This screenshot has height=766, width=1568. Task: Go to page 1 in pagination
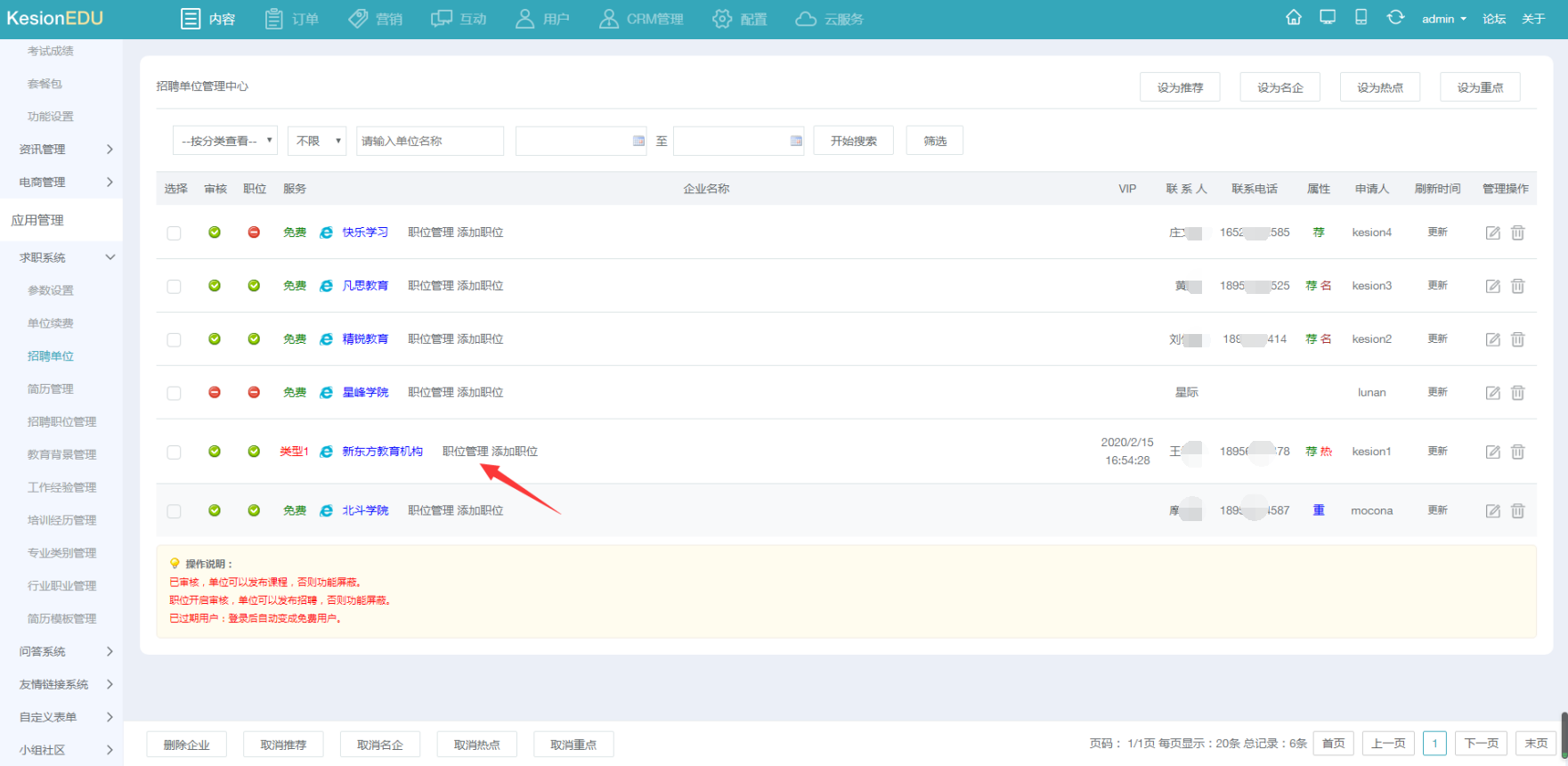click(x=1434, y=744)
